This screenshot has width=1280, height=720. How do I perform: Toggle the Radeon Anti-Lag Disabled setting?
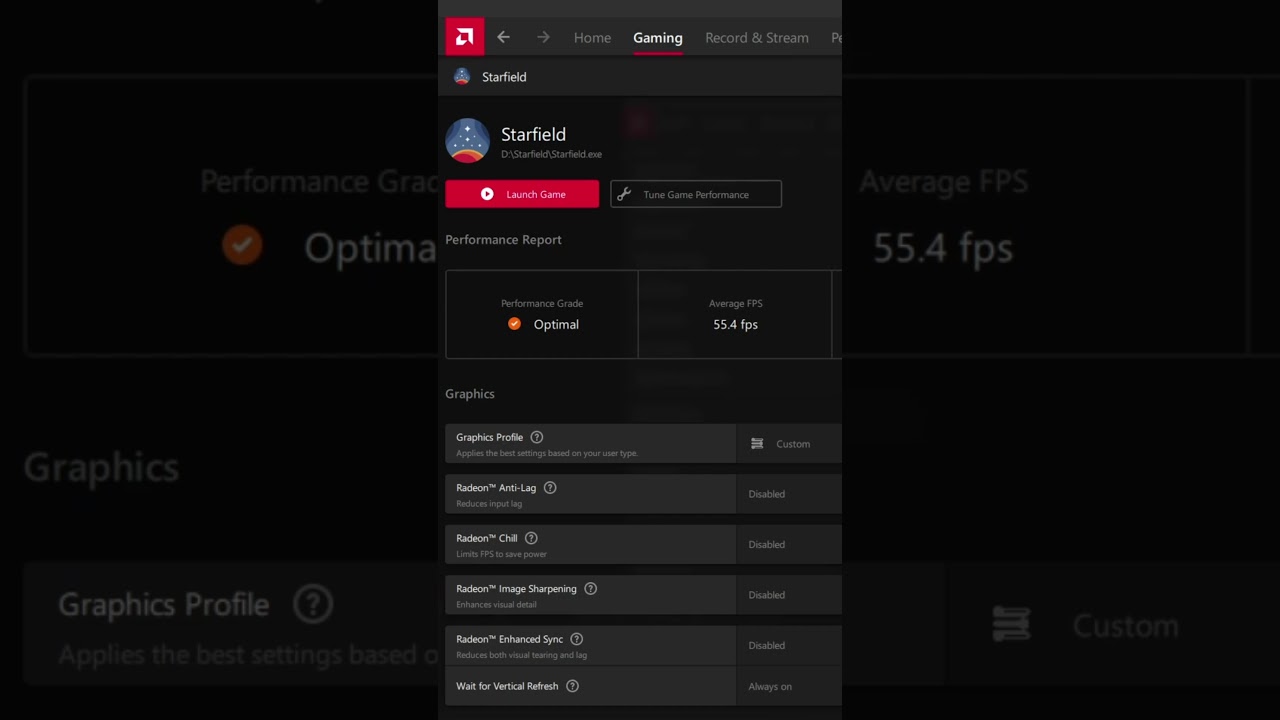(789, 494)
